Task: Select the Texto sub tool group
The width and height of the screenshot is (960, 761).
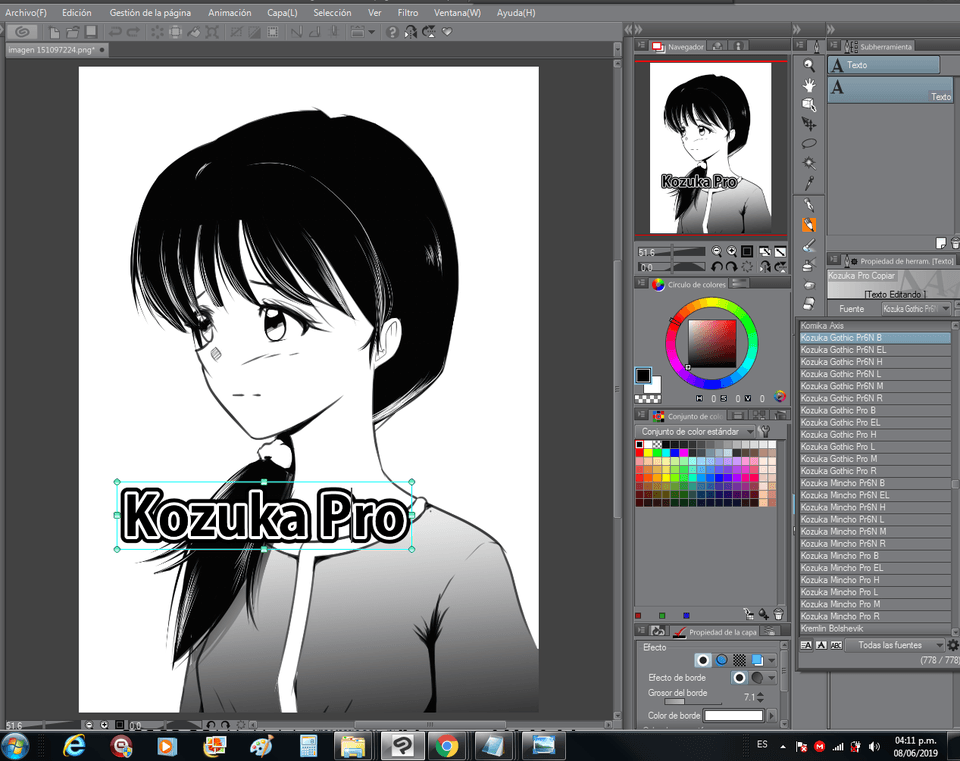Action: point(883,65)
